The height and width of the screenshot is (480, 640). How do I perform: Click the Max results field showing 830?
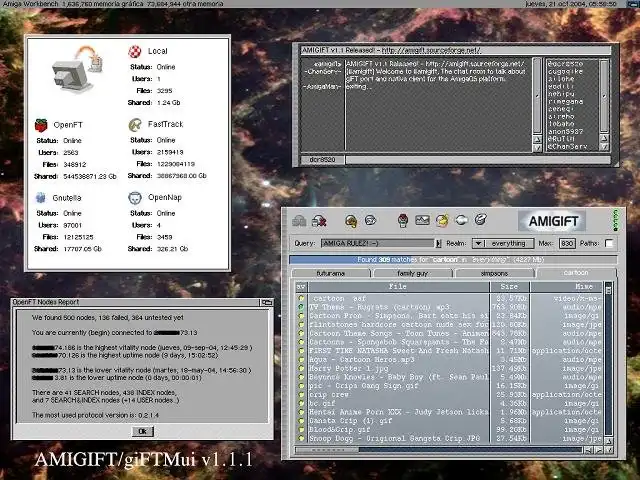click(x=567, y=244)
